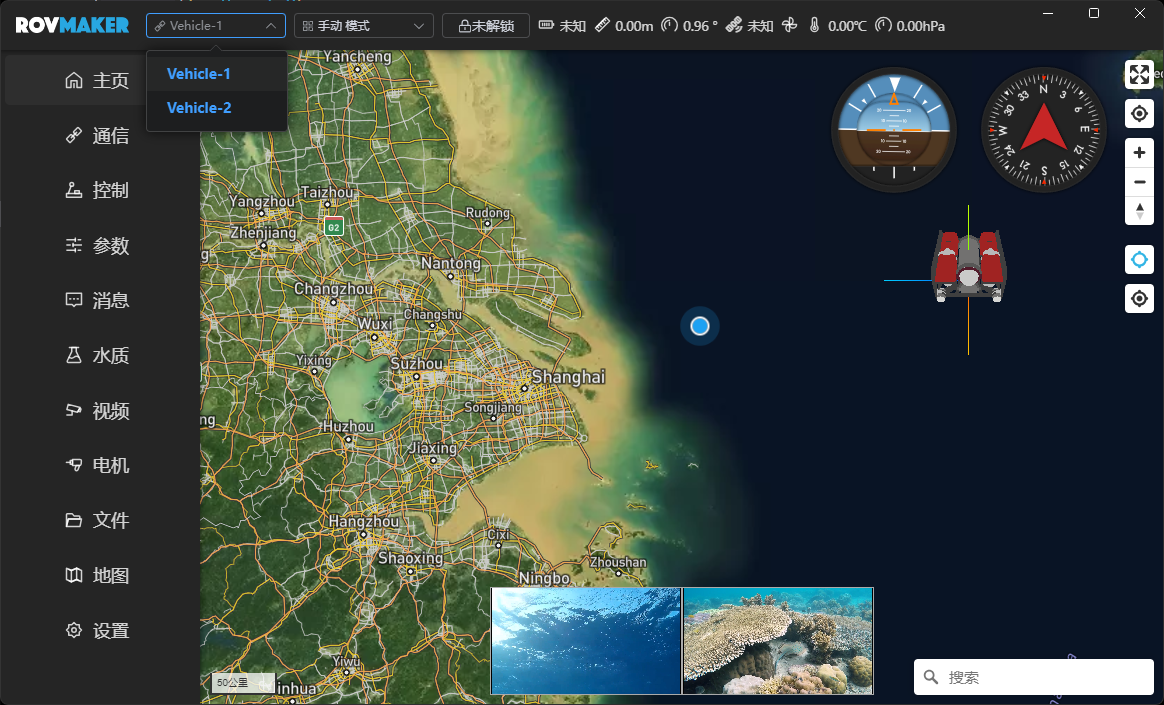The image size is (1164, 705).
Task: Click the satellite GPS status icon
Action: pos(734,26)
